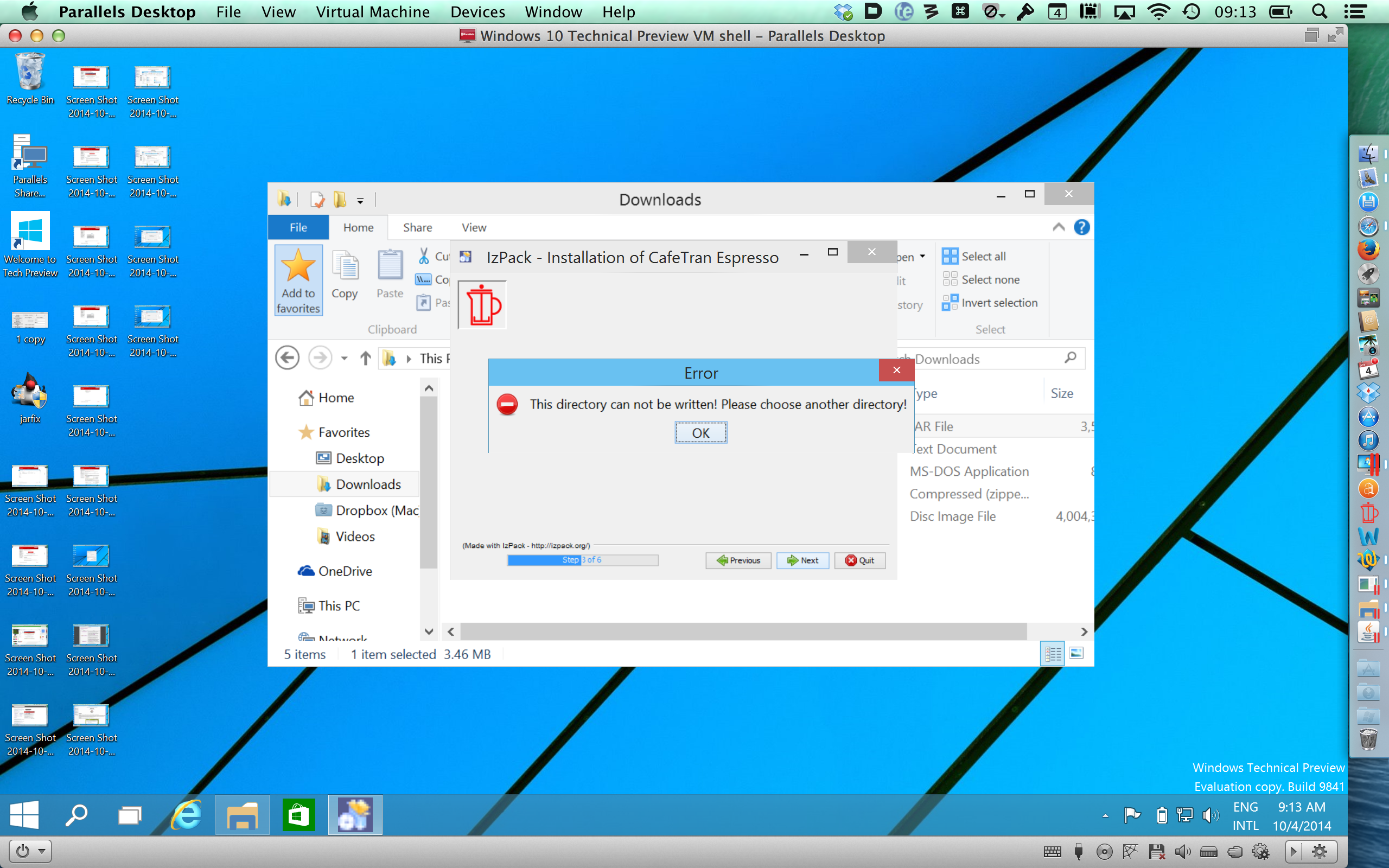Open Virtual Machine menu in menu bar
Viewport: 1389px width, 868px height.
pos(373,11)
